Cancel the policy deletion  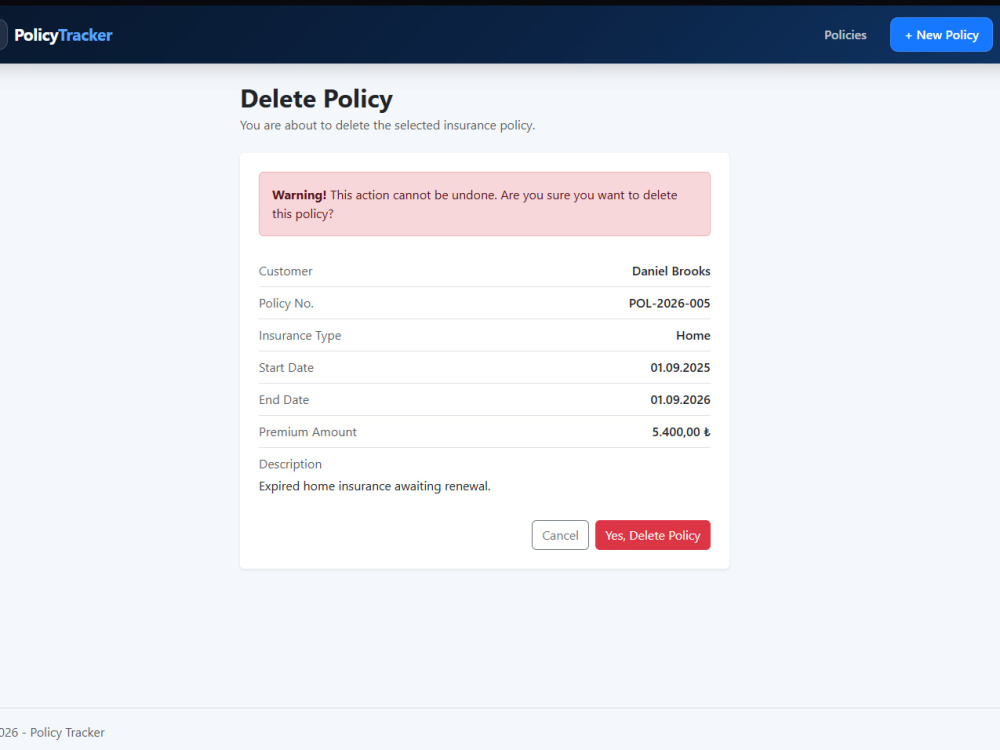560,535
